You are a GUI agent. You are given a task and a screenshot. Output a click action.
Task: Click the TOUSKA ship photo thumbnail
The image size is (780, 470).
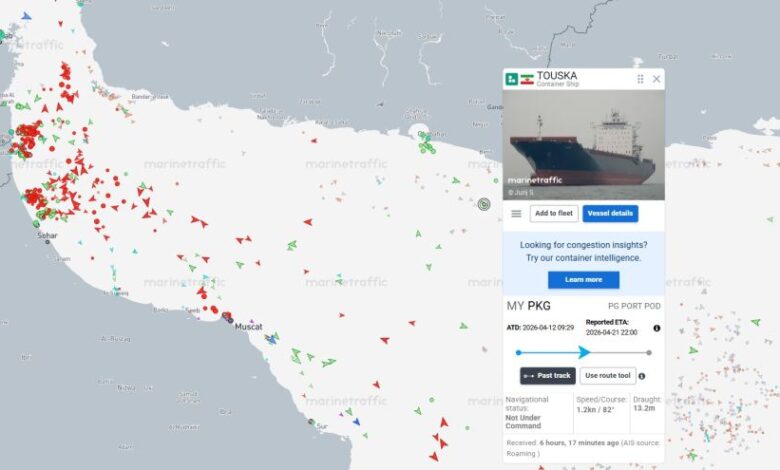click(584, 145)
